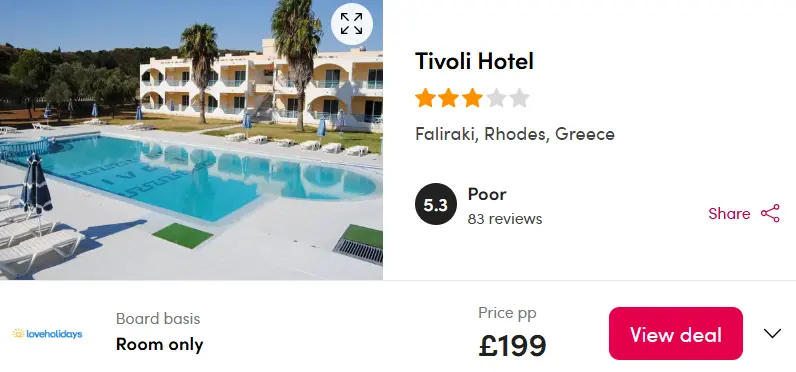Screen dimensions: 796x372
Task: Click the second orange rating star
Action: pos(448,98)
